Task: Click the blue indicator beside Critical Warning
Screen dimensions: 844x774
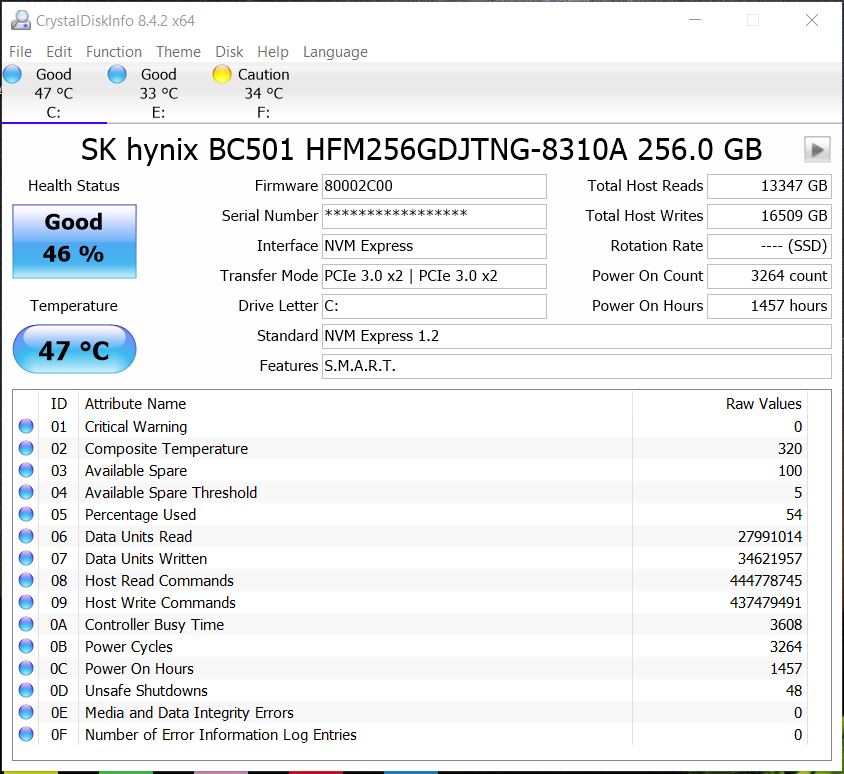Action: click(x=25, y=426)
